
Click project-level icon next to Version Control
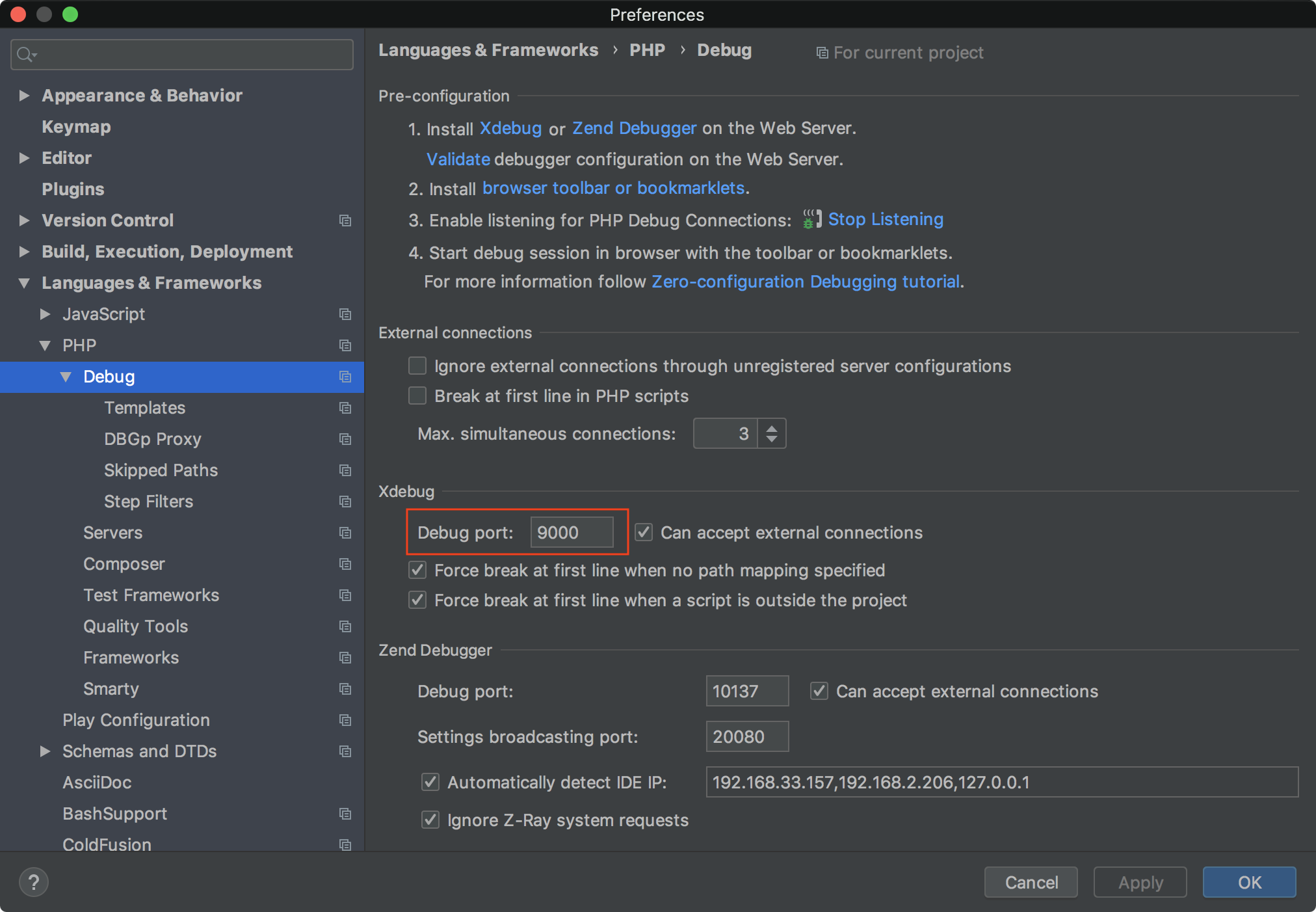point(345,221)
